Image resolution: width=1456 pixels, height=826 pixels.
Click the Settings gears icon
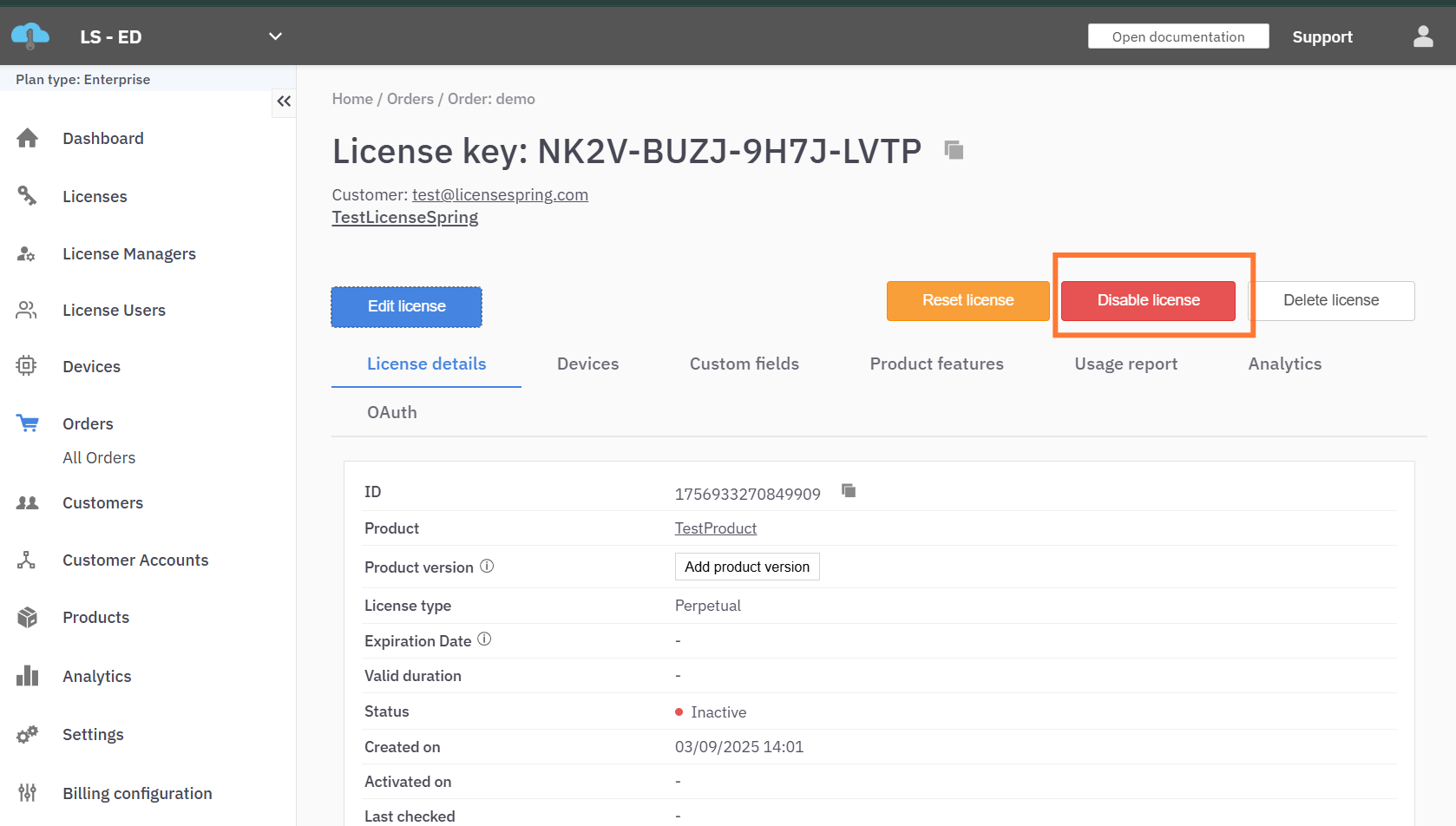(28, 734)
